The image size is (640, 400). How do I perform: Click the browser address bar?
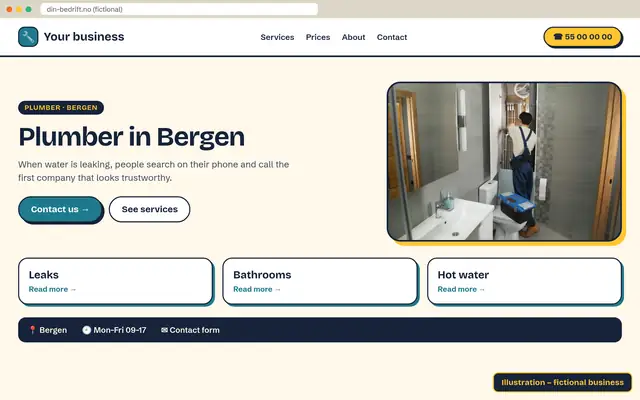pos(179,9)
